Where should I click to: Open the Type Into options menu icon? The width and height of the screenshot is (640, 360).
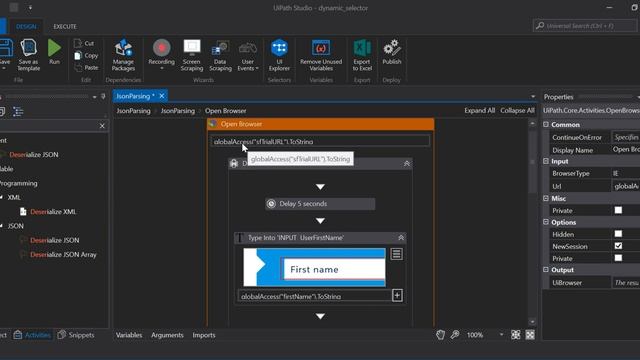[x=396, y=254]
